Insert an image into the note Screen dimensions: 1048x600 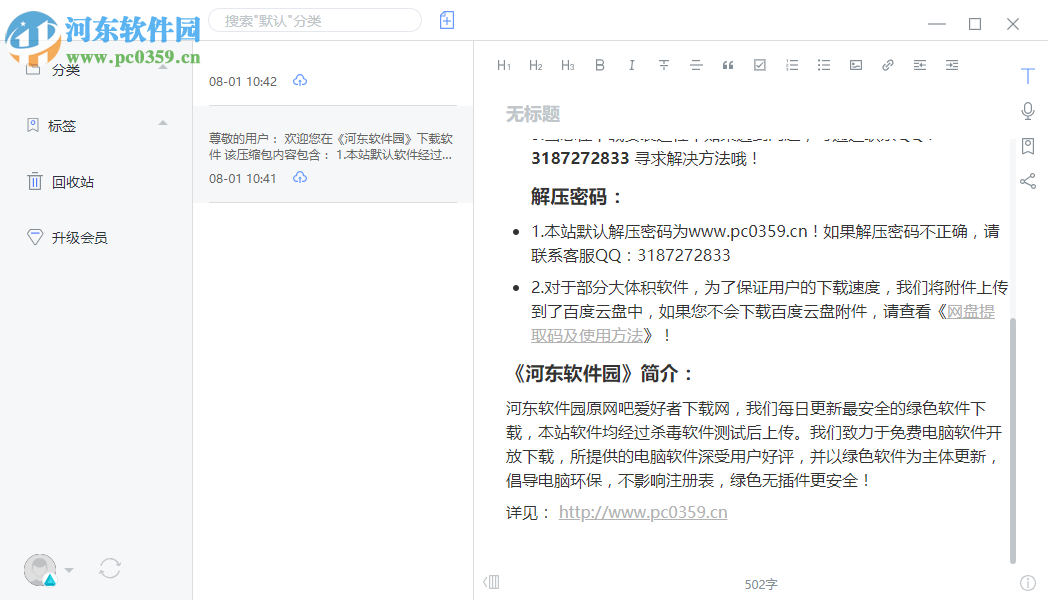[x=855, y=64]
